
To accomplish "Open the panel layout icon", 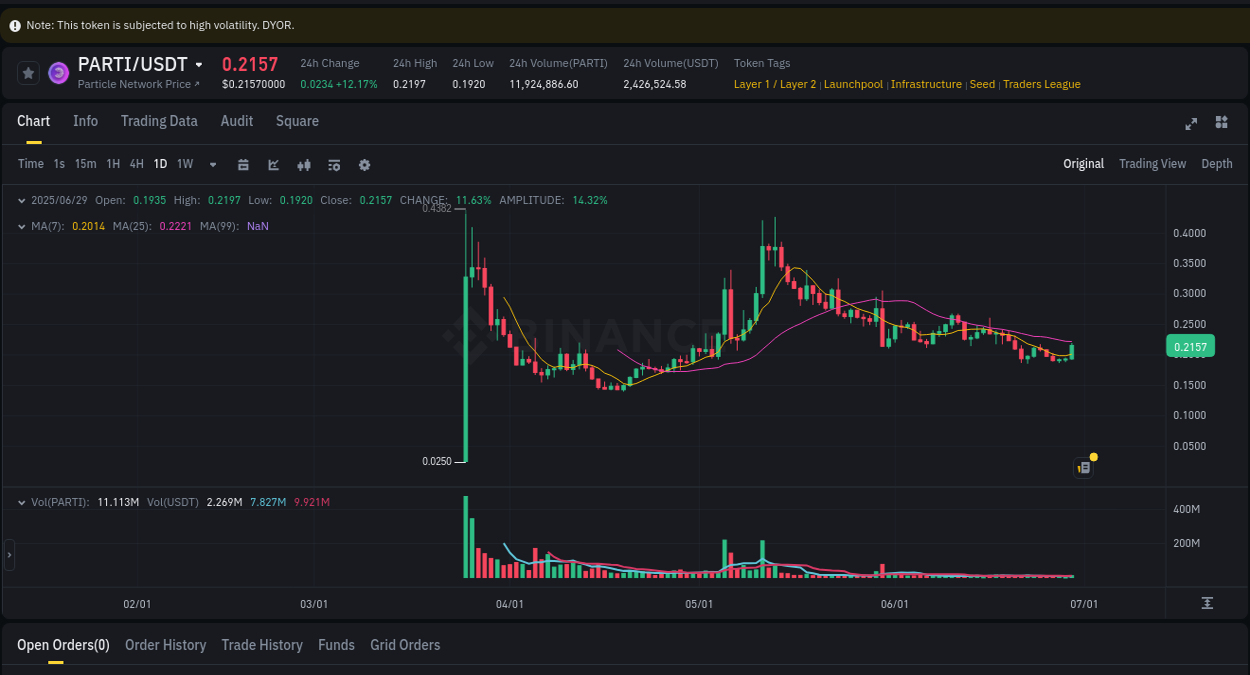I will pos(1221,123).
